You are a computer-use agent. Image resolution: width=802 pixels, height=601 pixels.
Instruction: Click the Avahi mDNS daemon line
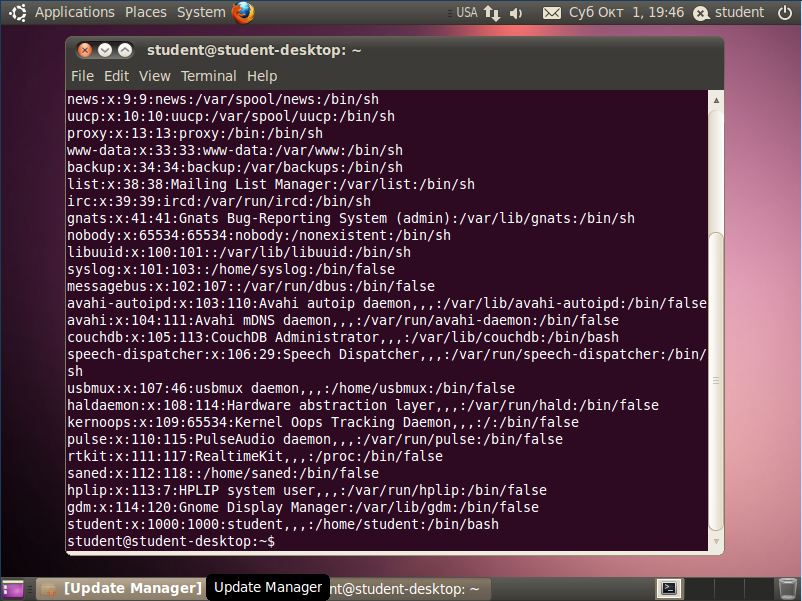343,320
